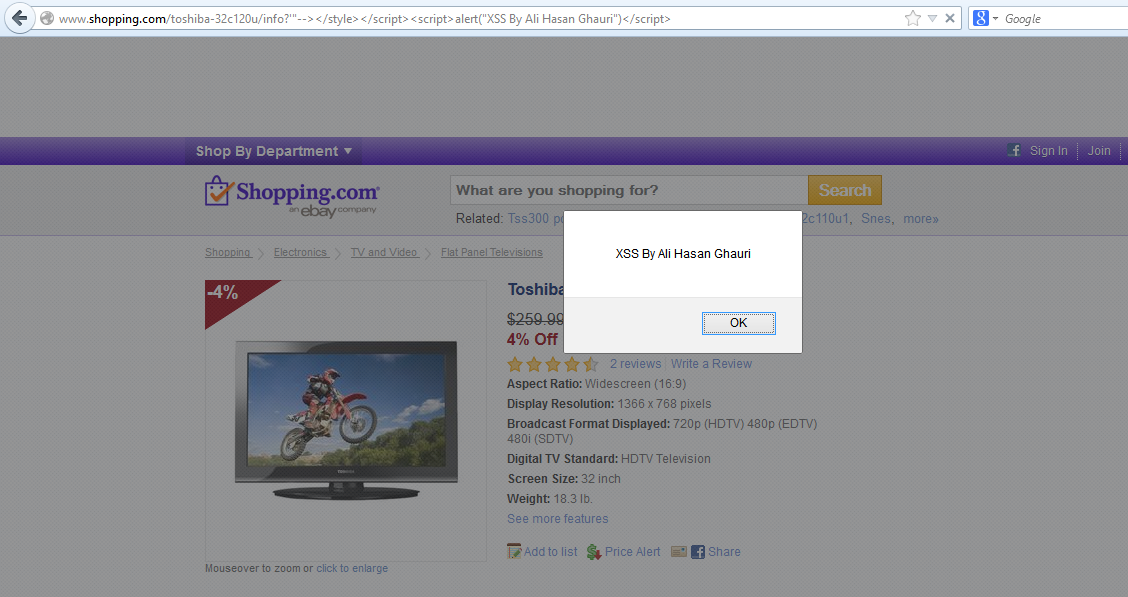Click the Broadcast Format Displayed line
The height and width of the screenshot is (597, 1128).
662,431
